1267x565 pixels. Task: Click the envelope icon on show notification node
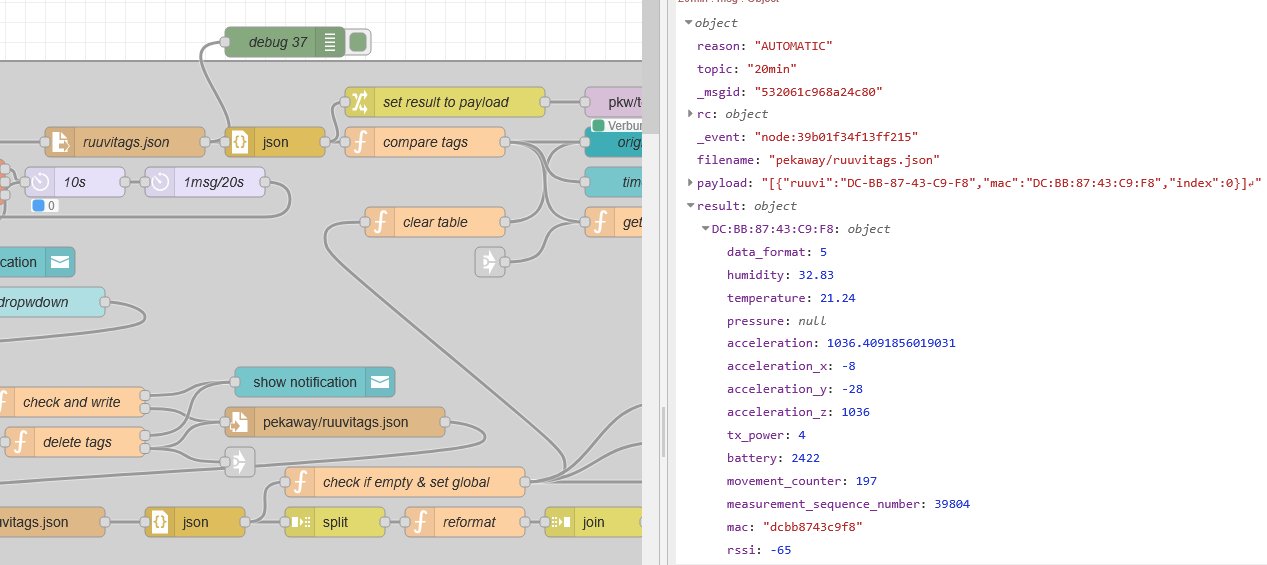click(380, 382)
